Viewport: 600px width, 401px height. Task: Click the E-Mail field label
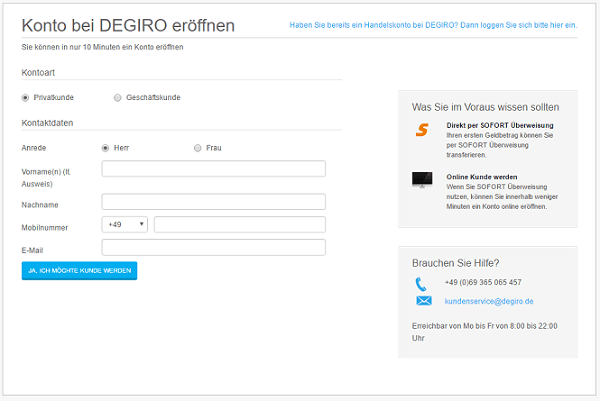pos(32,251)
